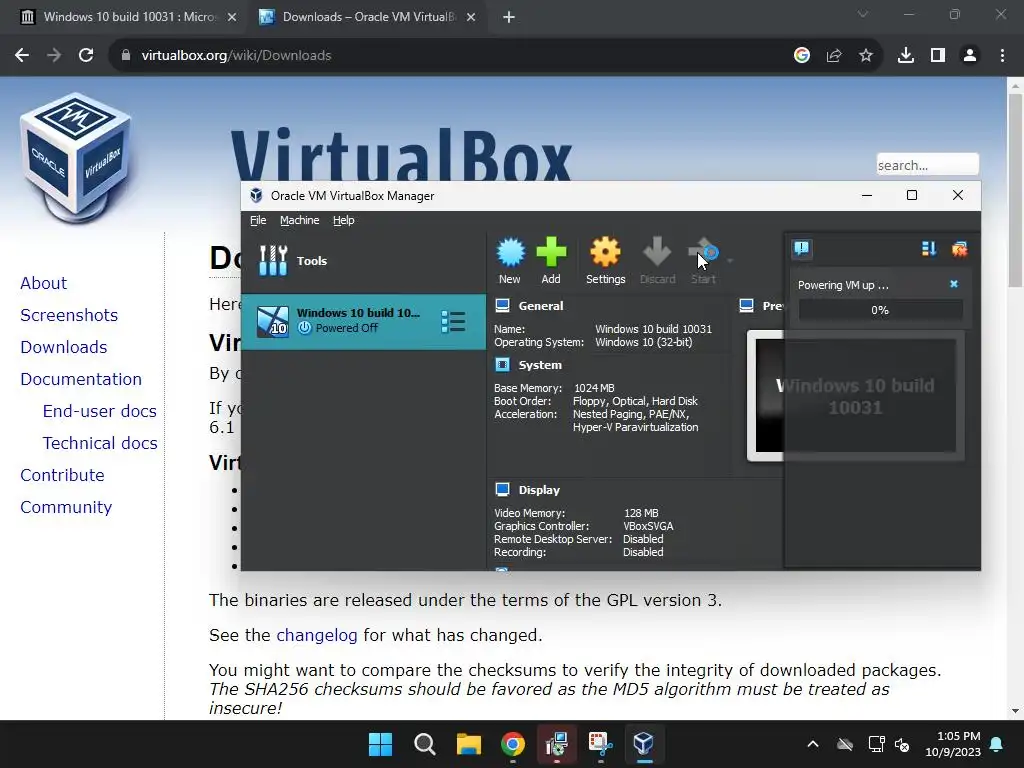The width and height of the screenshot is (1024, 768).
Task: Open VM Settings with the gear icon
Action: tap(605, 252)
